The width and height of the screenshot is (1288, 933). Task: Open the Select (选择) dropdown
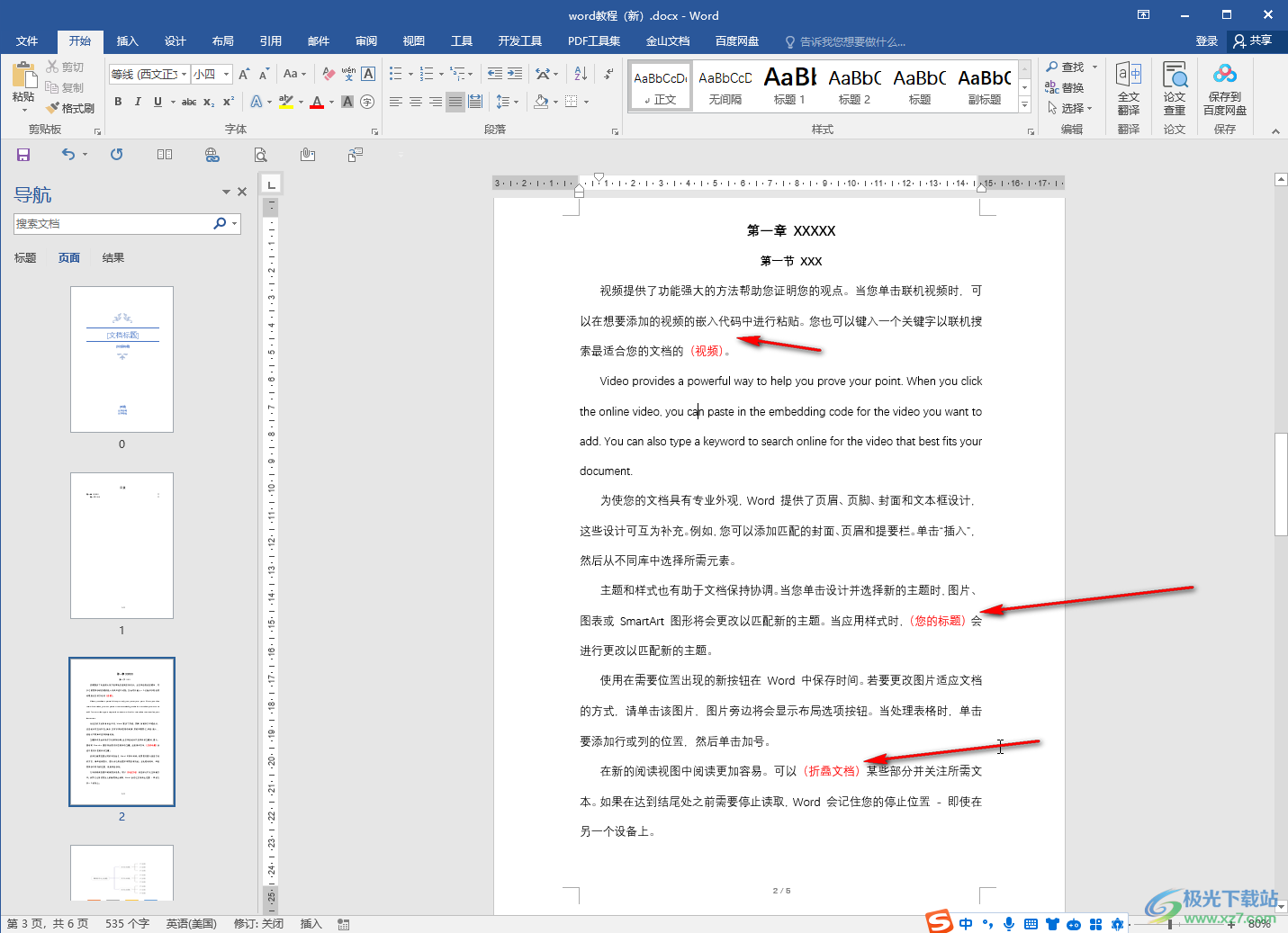[1070, 108]
